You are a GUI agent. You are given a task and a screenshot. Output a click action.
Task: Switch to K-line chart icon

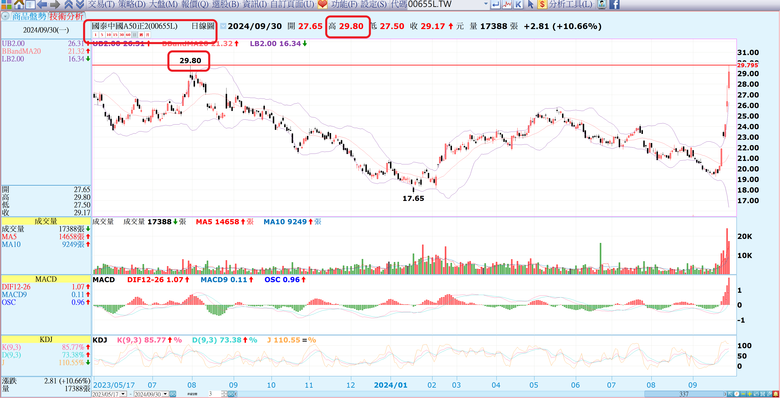tap(518, 4)
